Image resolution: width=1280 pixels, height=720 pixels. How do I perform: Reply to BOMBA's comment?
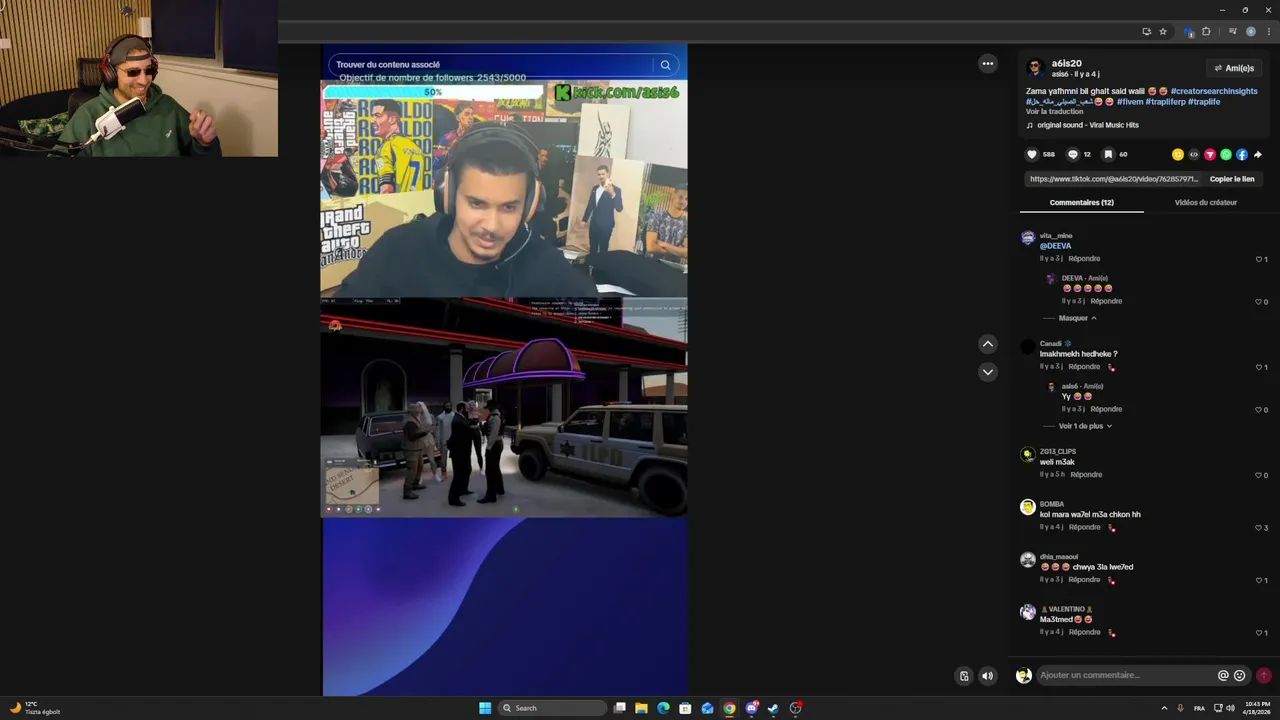point(1085,528)
